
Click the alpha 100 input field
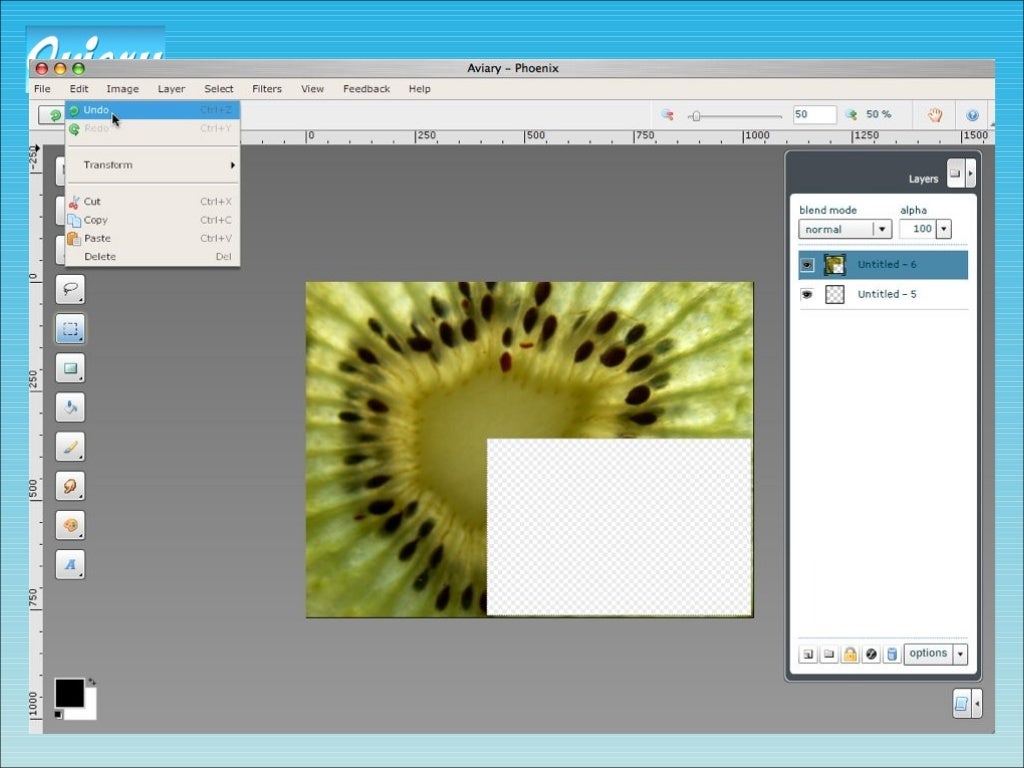917,229
